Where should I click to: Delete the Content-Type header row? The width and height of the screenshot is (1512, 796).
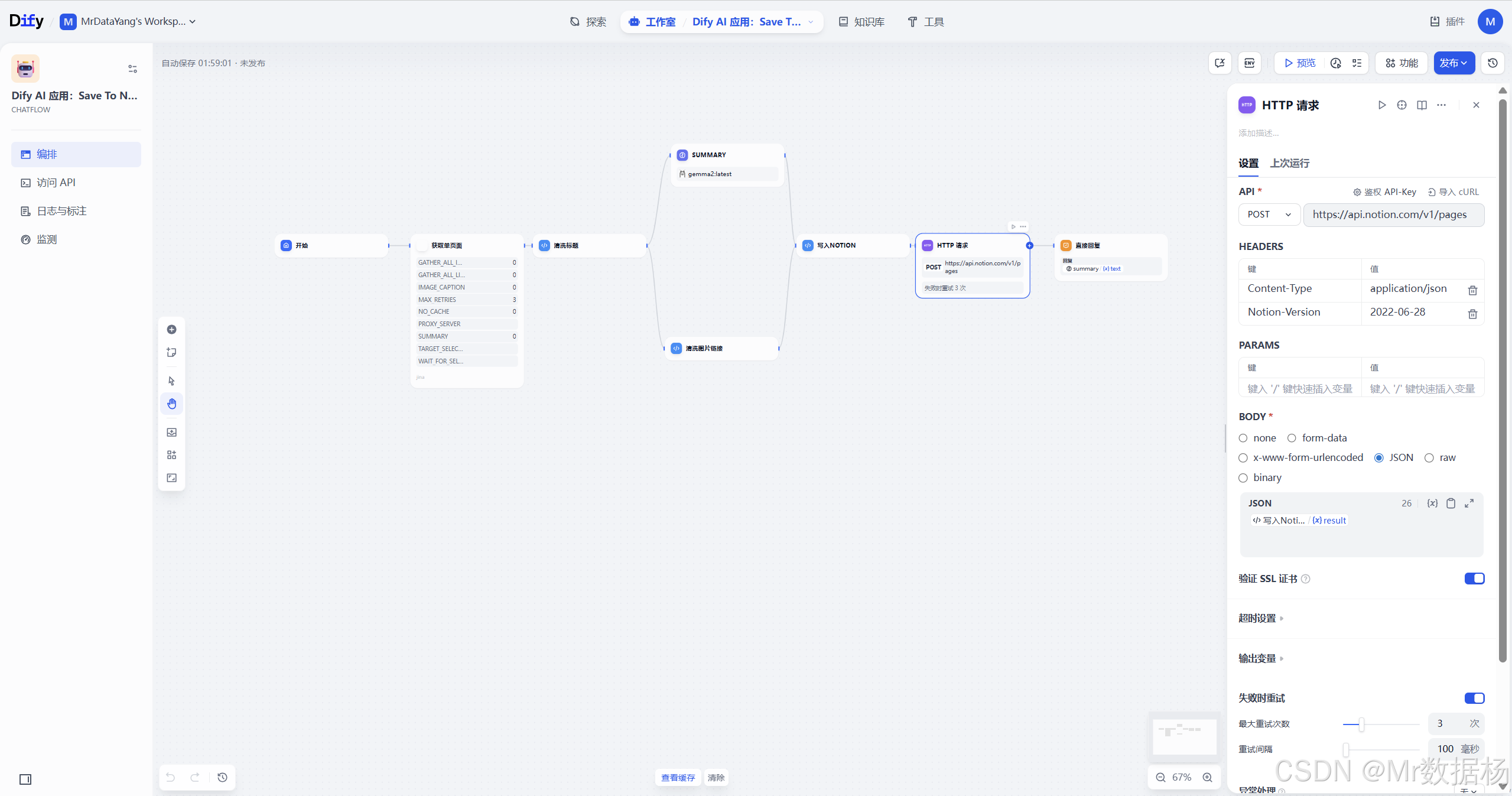1472,290
